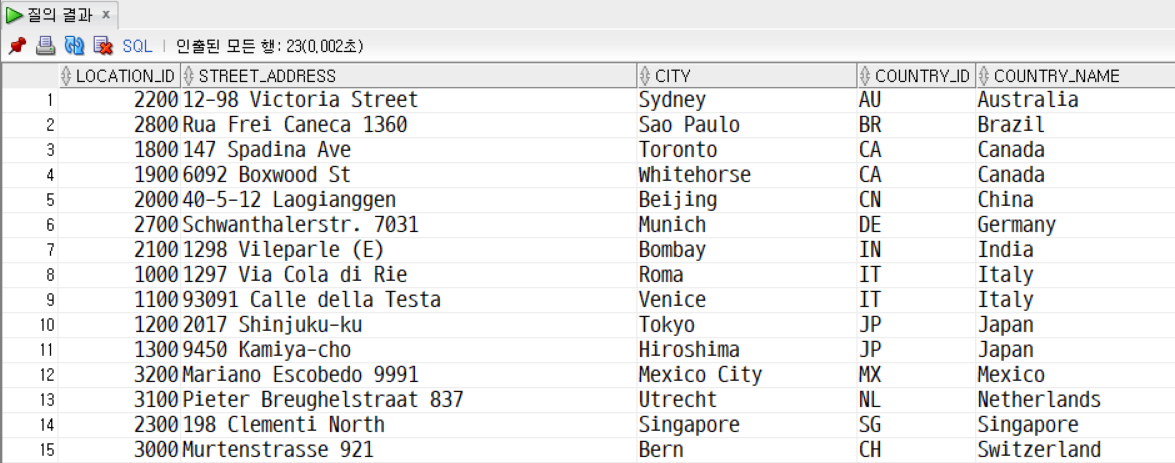The height and width of the screenshot is (463, 1175).
Task: Click city cell 'Beijing'
Action: (746, 200)
